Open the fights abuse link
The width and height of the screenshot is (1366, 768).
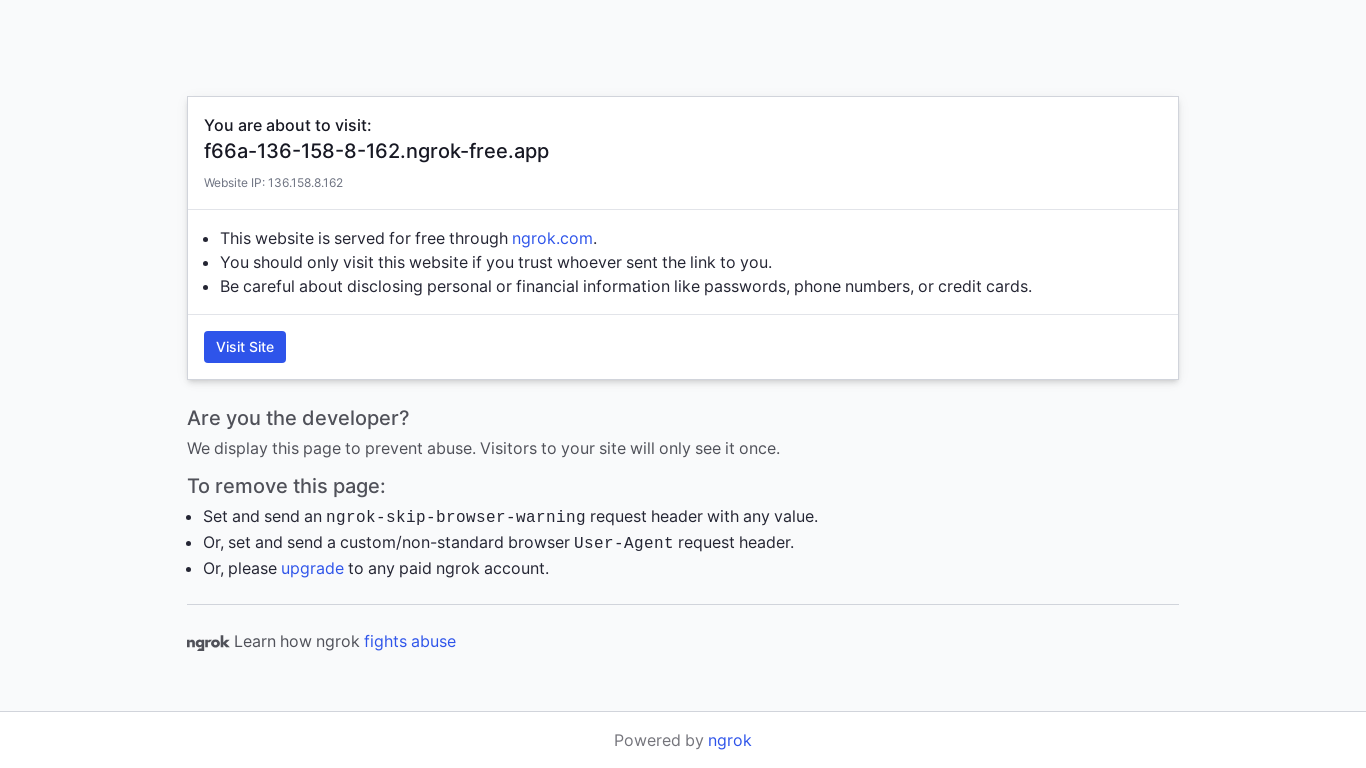410,641
